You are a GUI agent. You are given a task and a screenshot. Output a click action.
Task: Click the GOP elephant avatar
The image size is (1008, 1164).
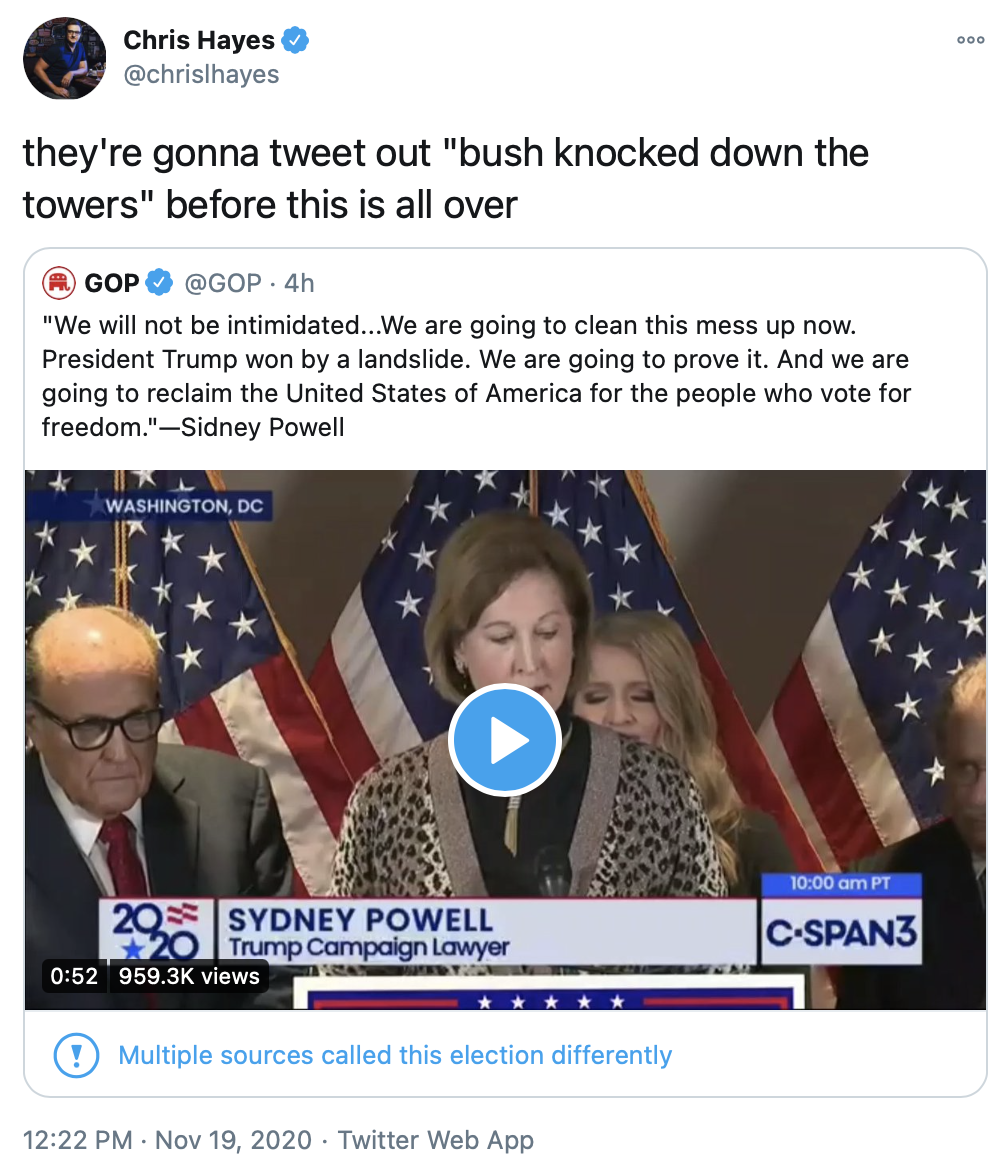[x=60, y=283]
